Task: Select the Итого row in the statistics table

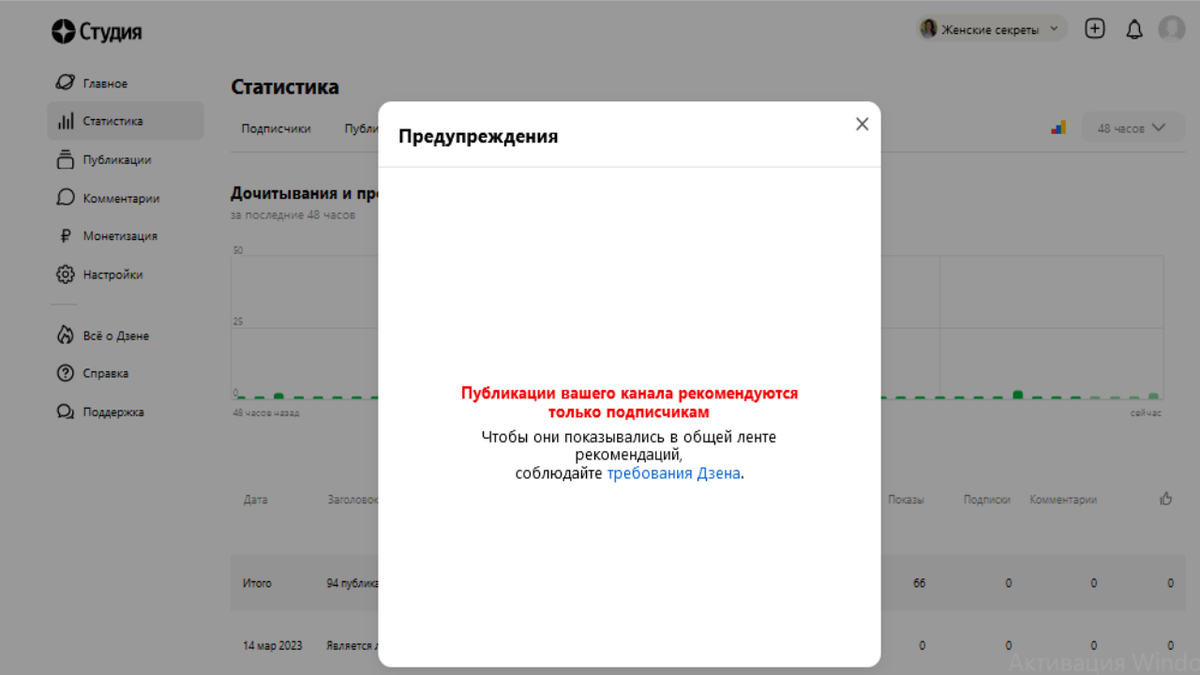Action: 257,582
